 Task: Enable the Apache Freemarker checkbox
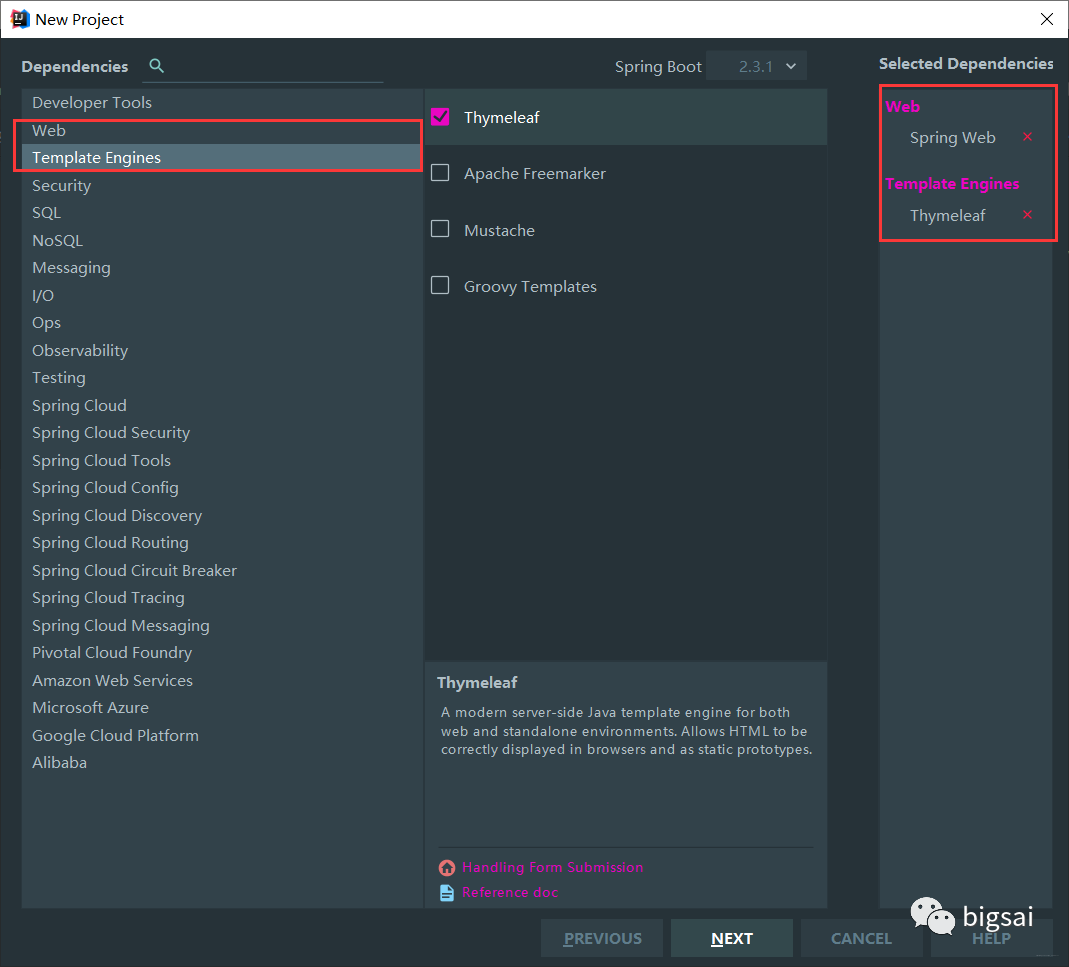pyautogui.click(x=440, y=173)
